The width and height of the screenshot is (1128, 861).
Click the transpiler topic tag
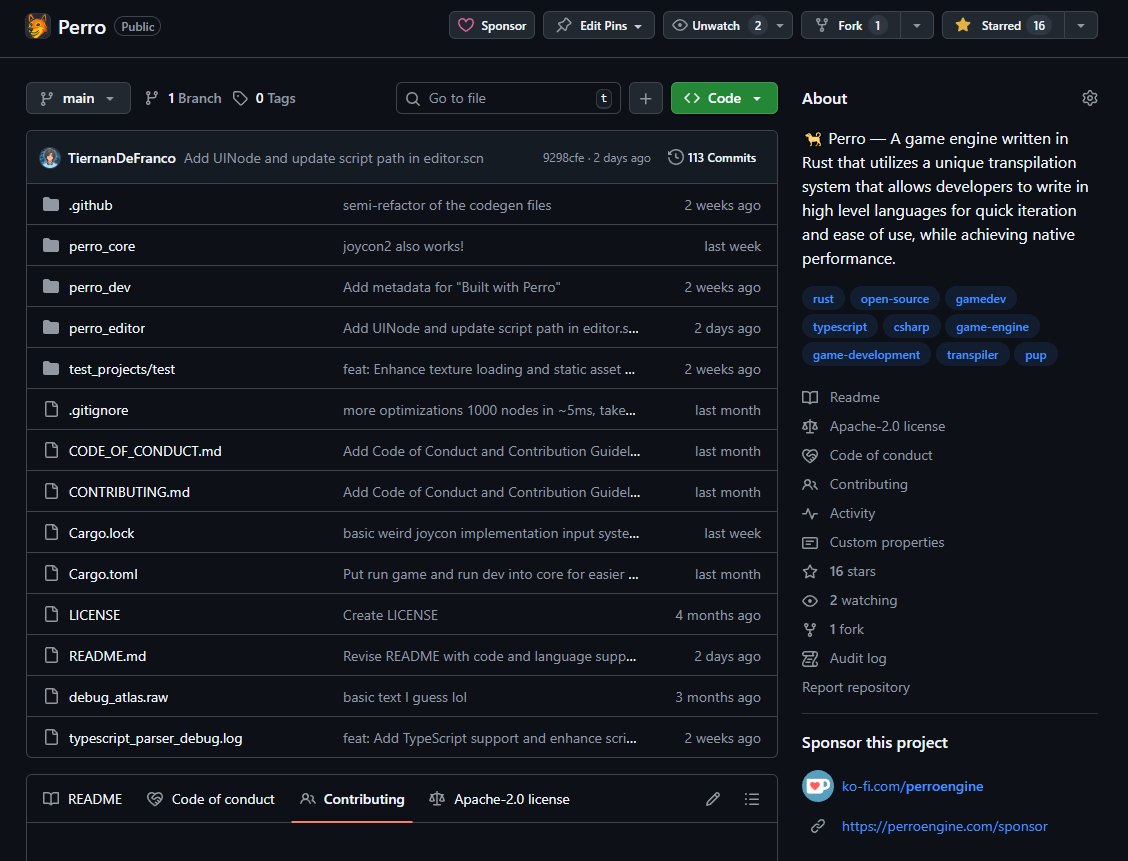(x=972, y=355)
